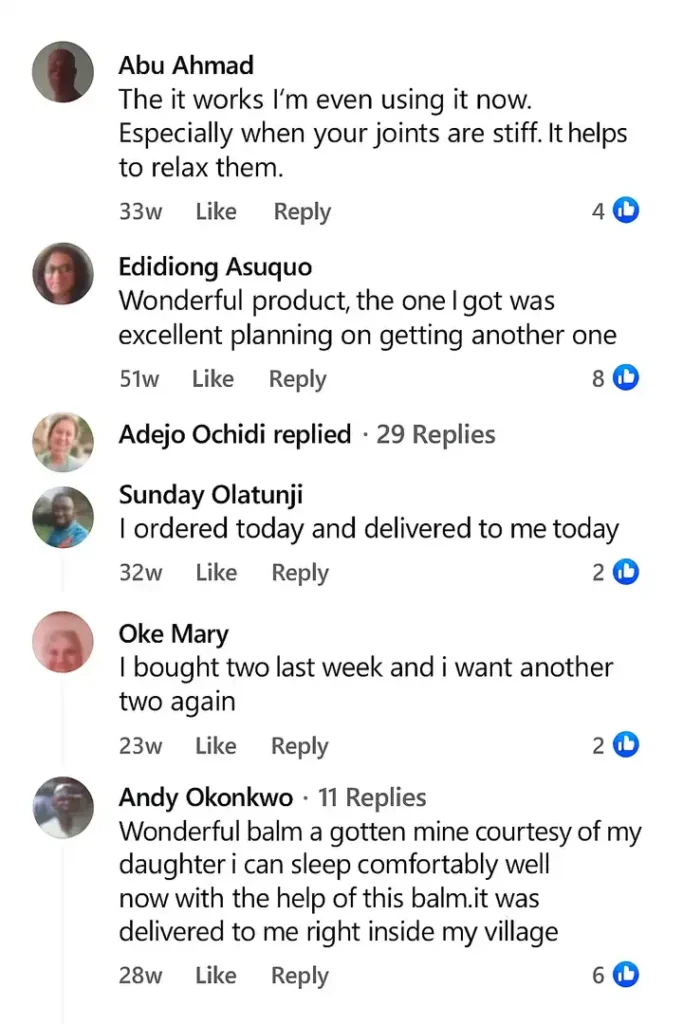
Task: Click the 33w timestamp on Abu Ahmad's comment
Action: point(140,212)
